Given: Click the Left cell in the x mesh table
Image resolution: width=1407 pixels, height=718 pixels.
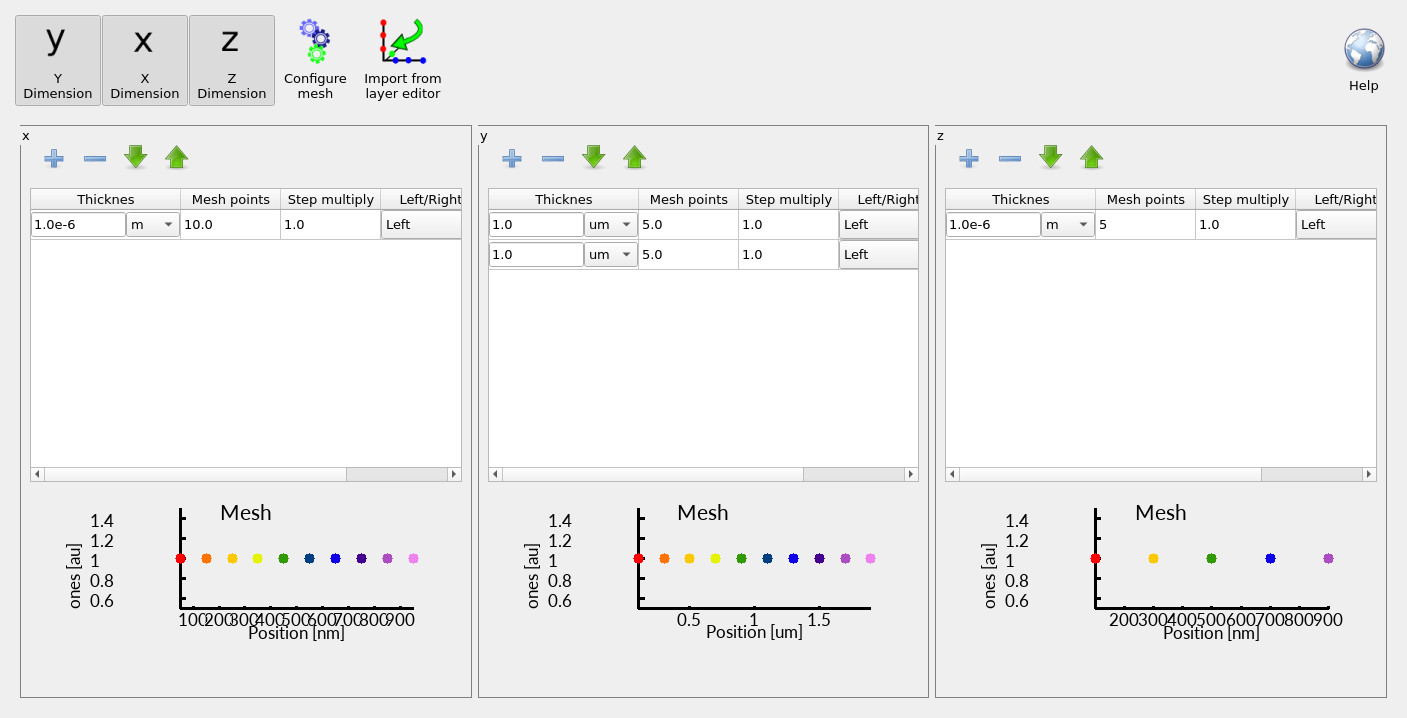Looking at the screenshot, I should (x=421, y=224).
